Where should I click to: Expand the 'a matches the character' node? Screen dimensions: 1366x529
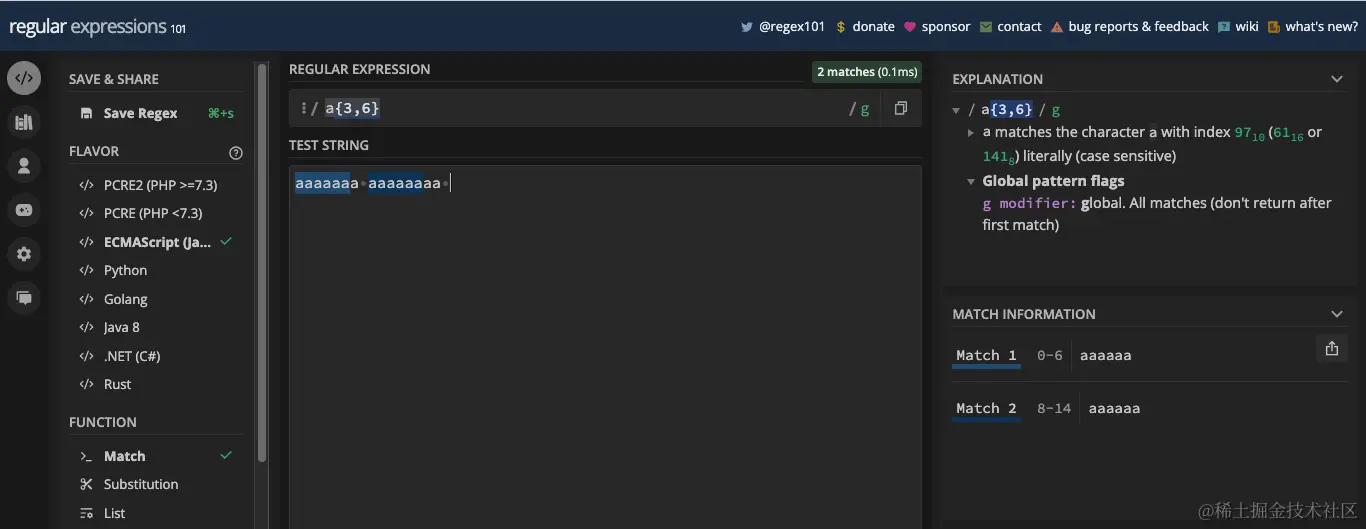tap(971, 132)
